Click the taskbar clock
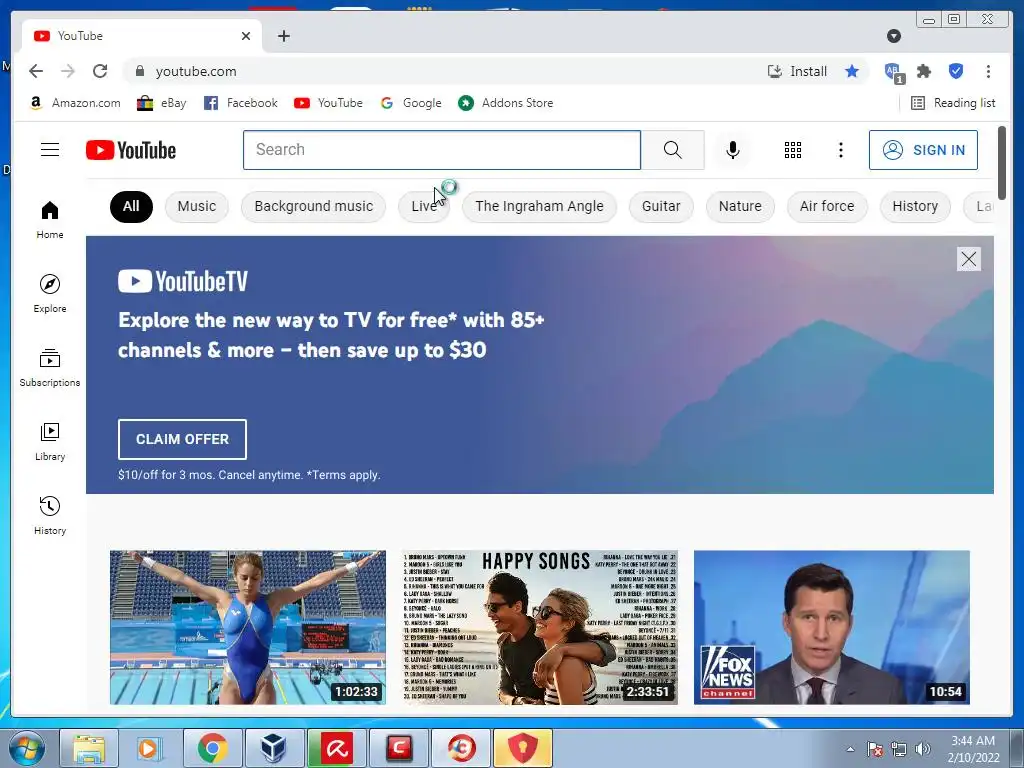This screenshot has height=768, width=1024. (973, 749)
